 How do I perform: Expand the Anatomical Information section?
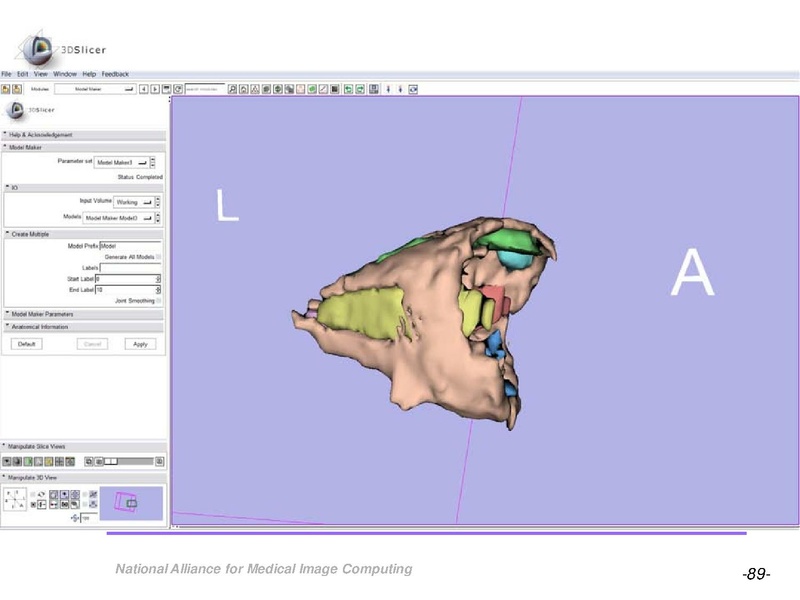pos(83,327)
